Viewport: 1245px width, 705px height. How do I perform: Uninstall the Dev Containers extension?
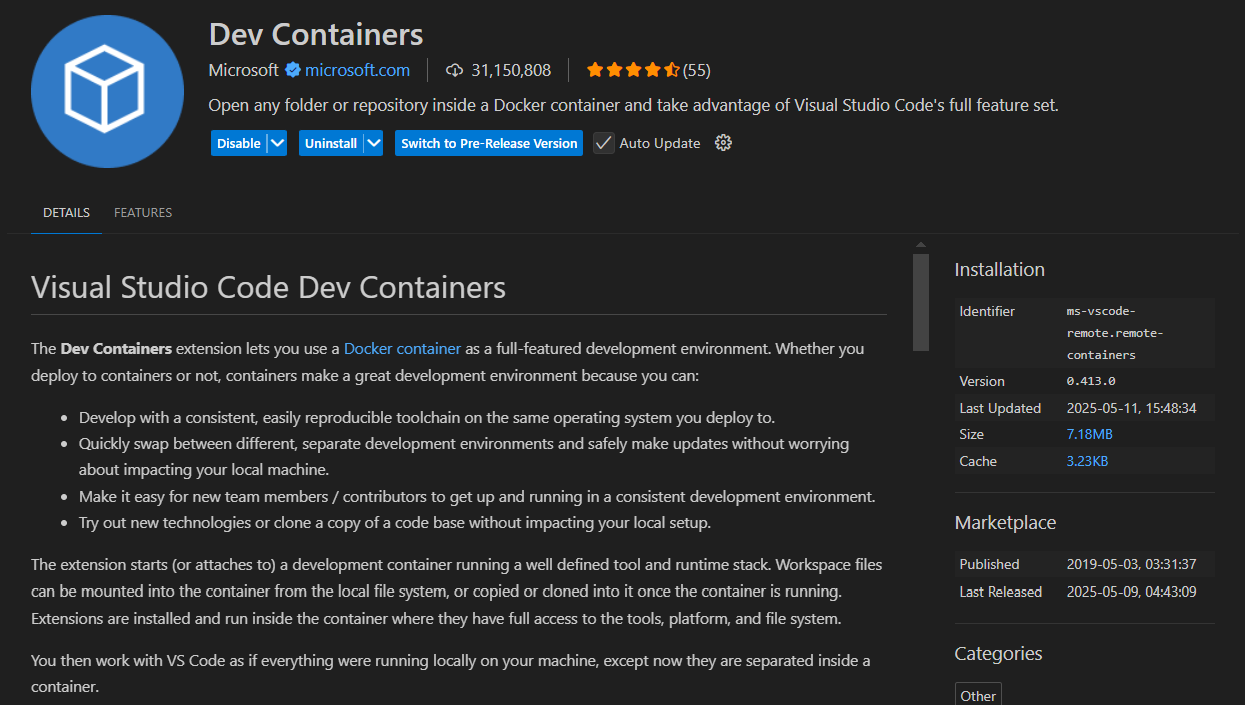pos(331,143)
